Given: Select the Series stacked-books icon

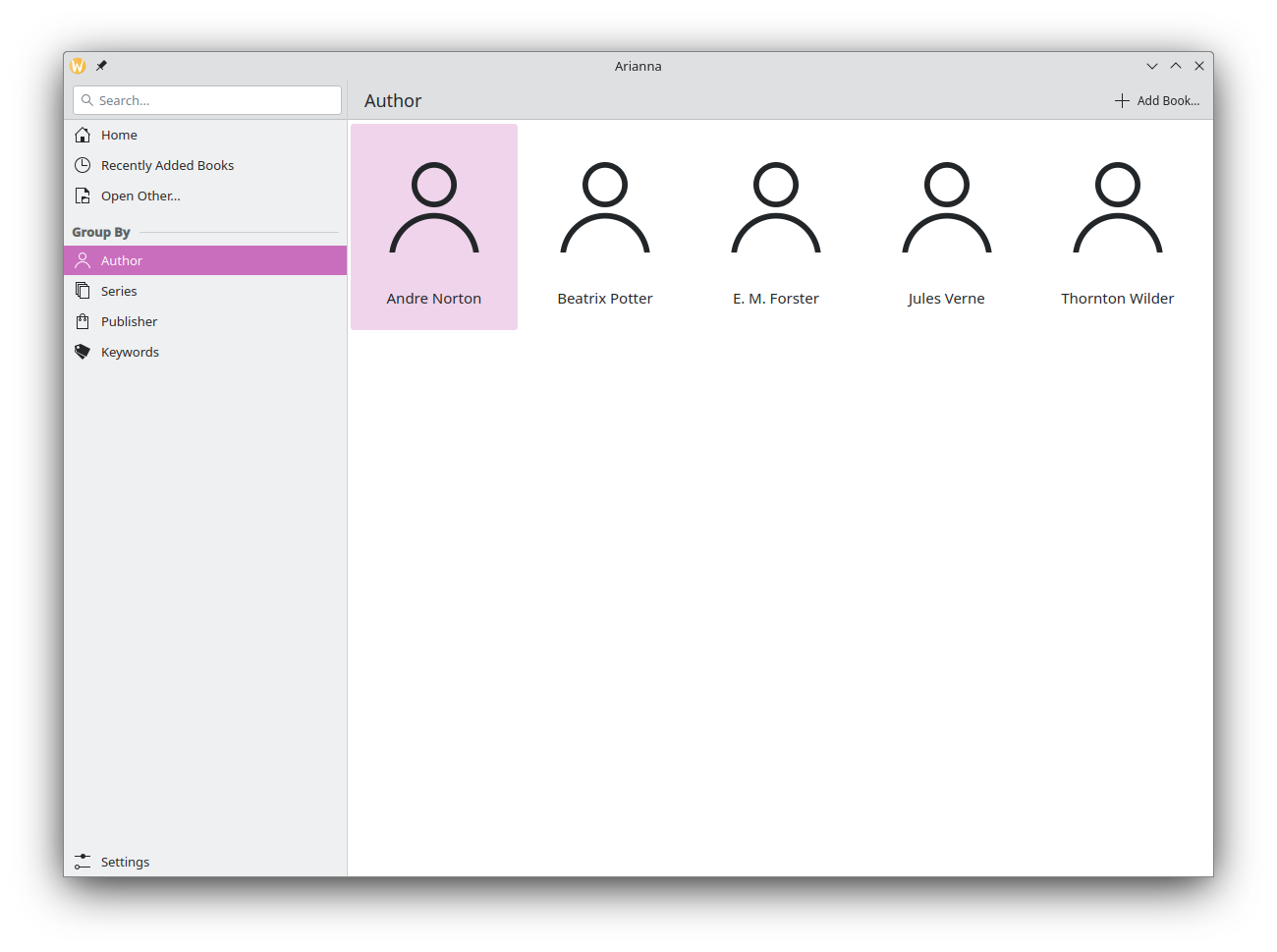Looking at the screenshot, I should [83, 291].
